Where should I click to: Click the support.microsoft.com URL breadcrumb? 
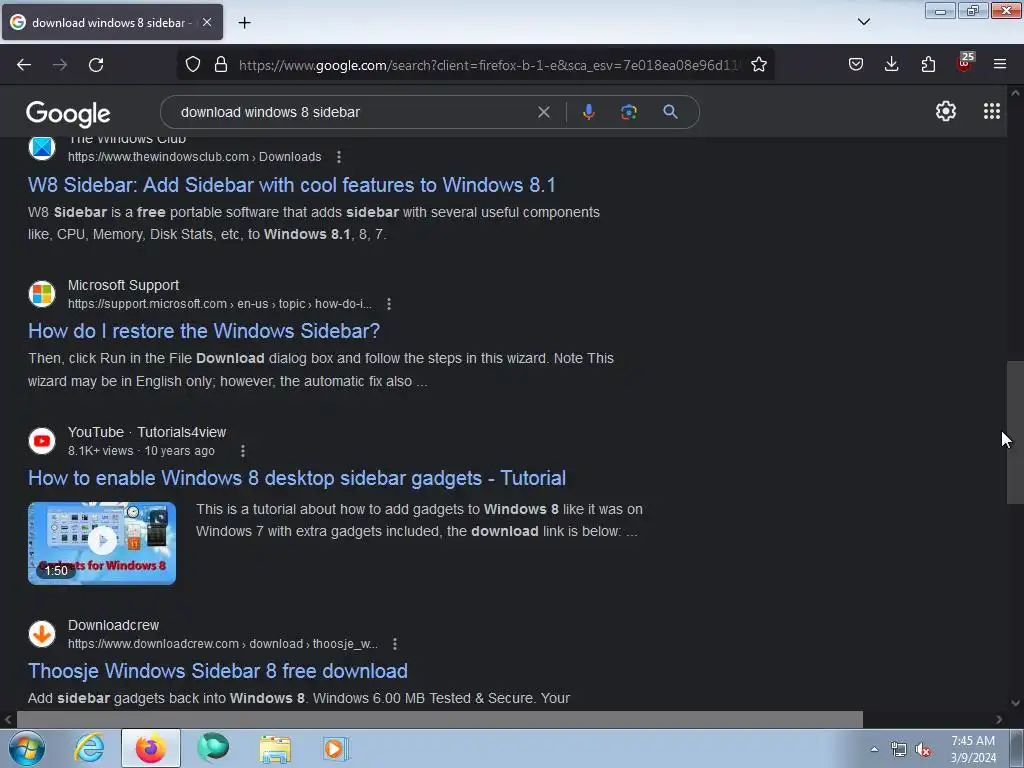coord(219,304)
